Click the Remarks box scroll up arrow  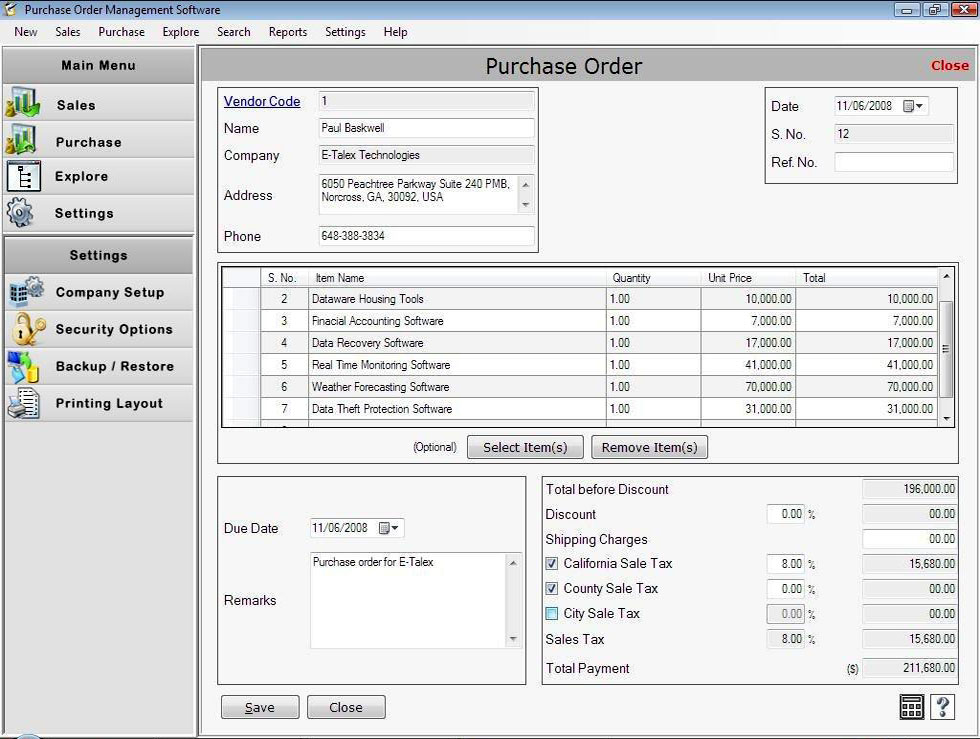tap(513, 563)
